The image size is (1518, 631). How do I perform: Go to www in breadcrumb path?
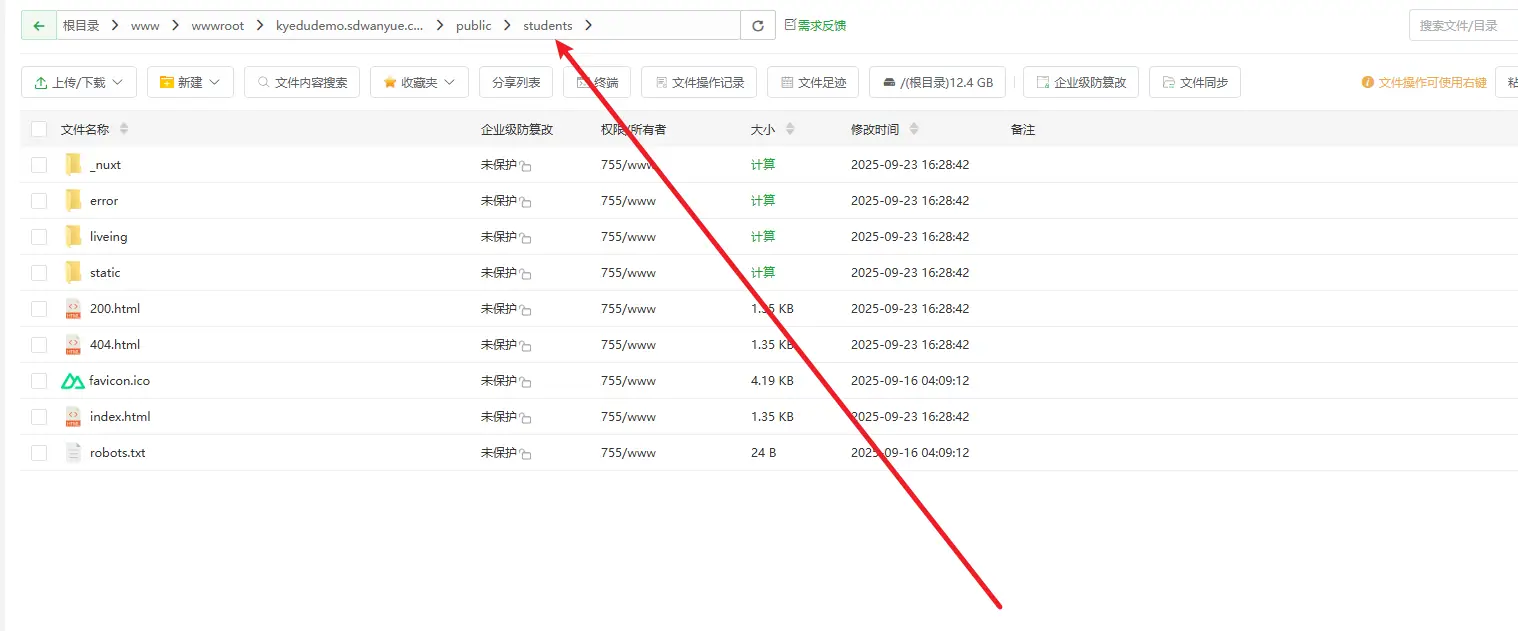[145, 26]
